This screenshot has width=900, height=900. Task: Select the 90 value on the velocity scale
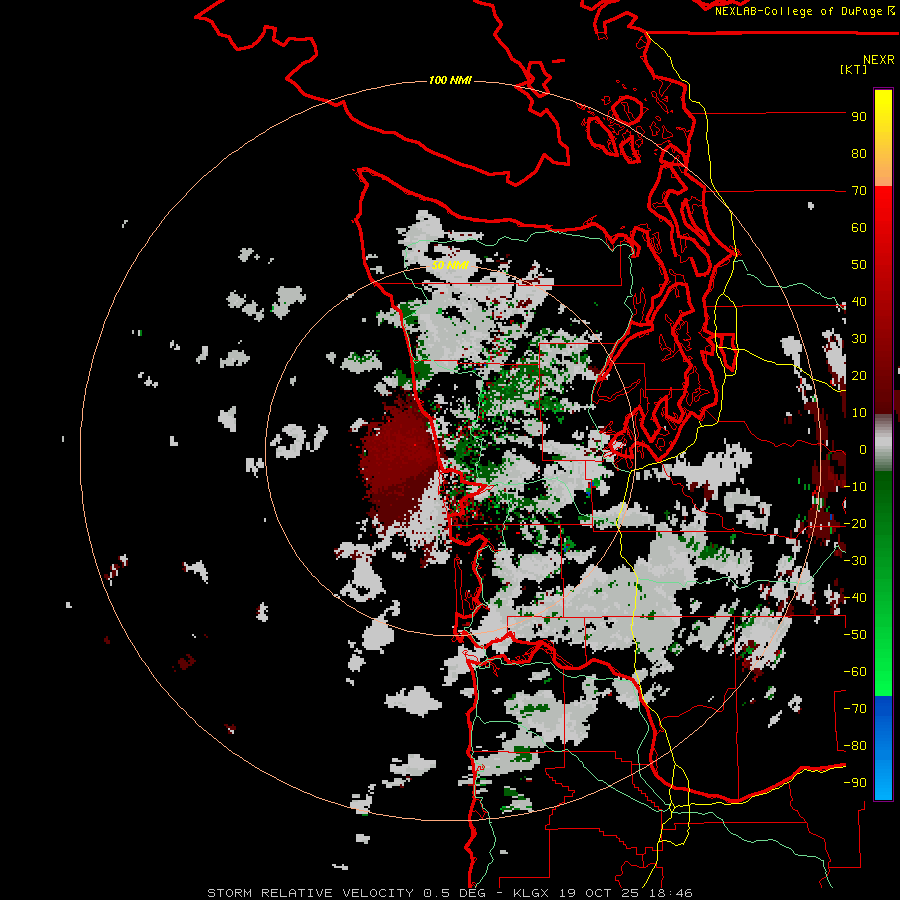click(x=859, y=117)
